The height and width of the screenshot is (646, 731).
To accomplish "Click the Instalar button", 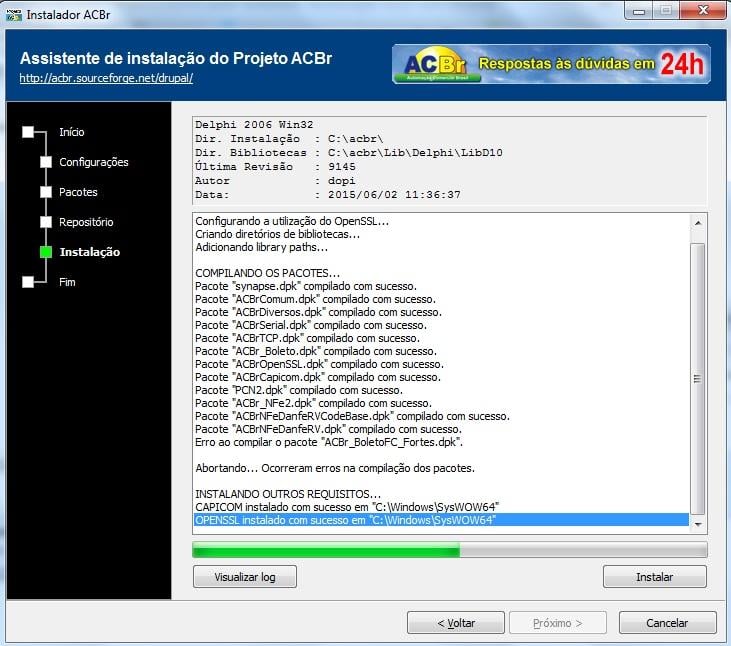I will tap(655, 577).
